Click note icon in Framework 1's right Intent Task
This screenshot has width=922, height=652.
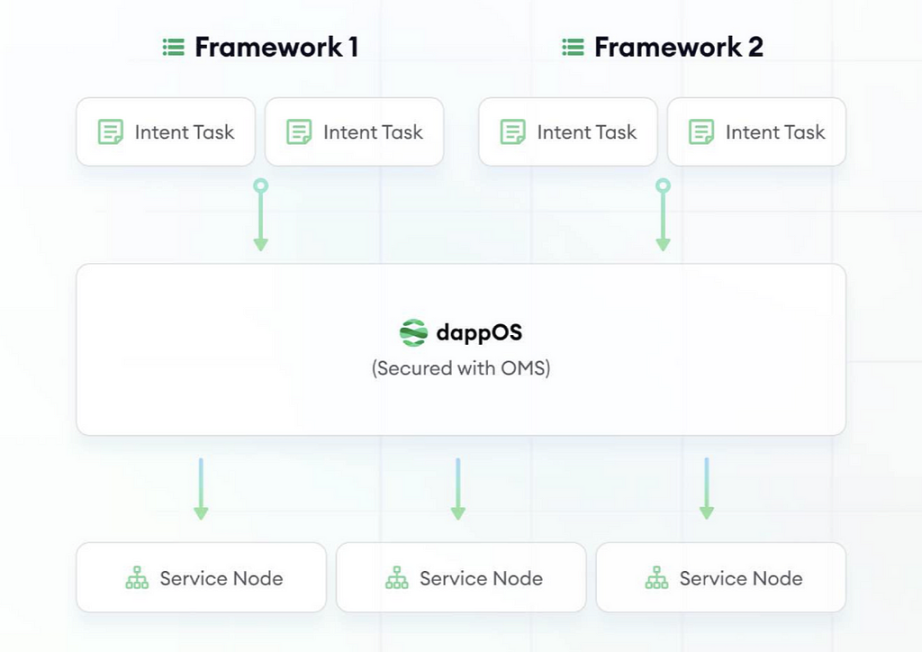(299, 132)
